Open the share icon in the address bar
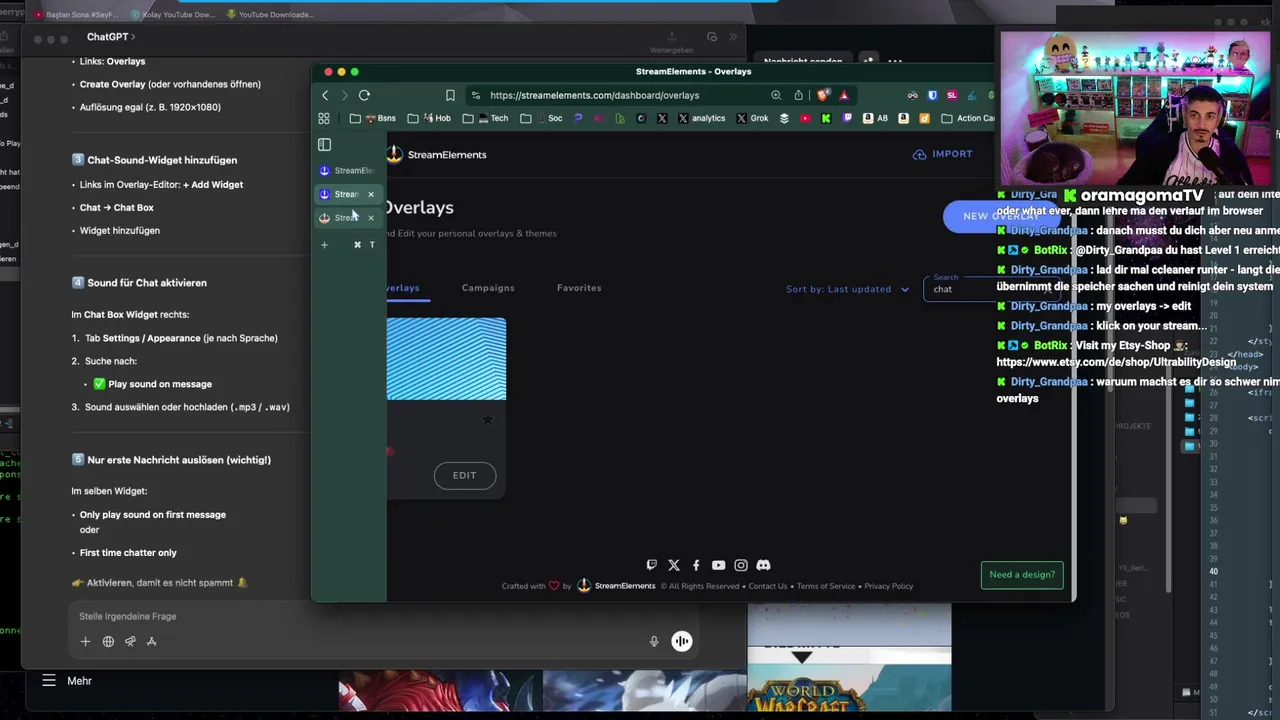Viewport: 1280px width, 720px height. pyautogui.click(x=798, y=95)
